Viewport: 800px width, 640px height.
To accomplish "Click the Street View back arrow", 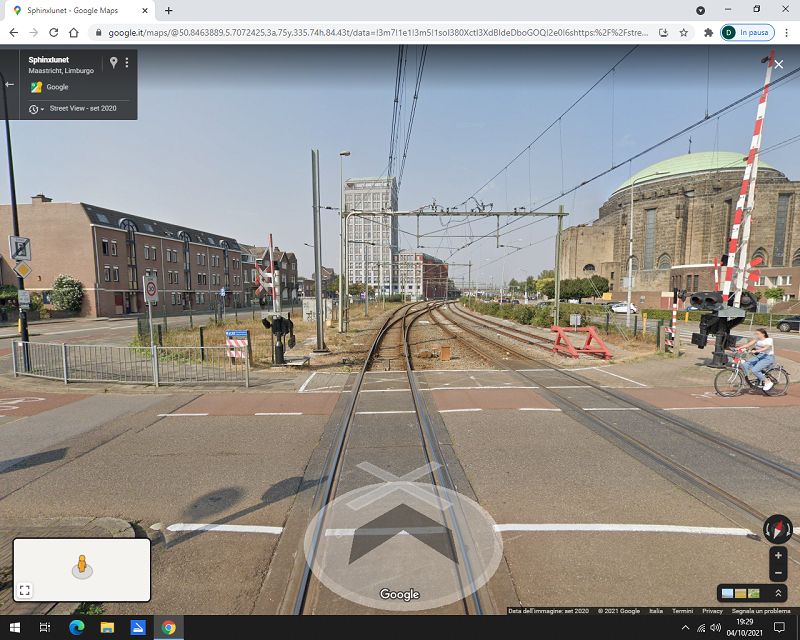I will [x=9, y=85].
